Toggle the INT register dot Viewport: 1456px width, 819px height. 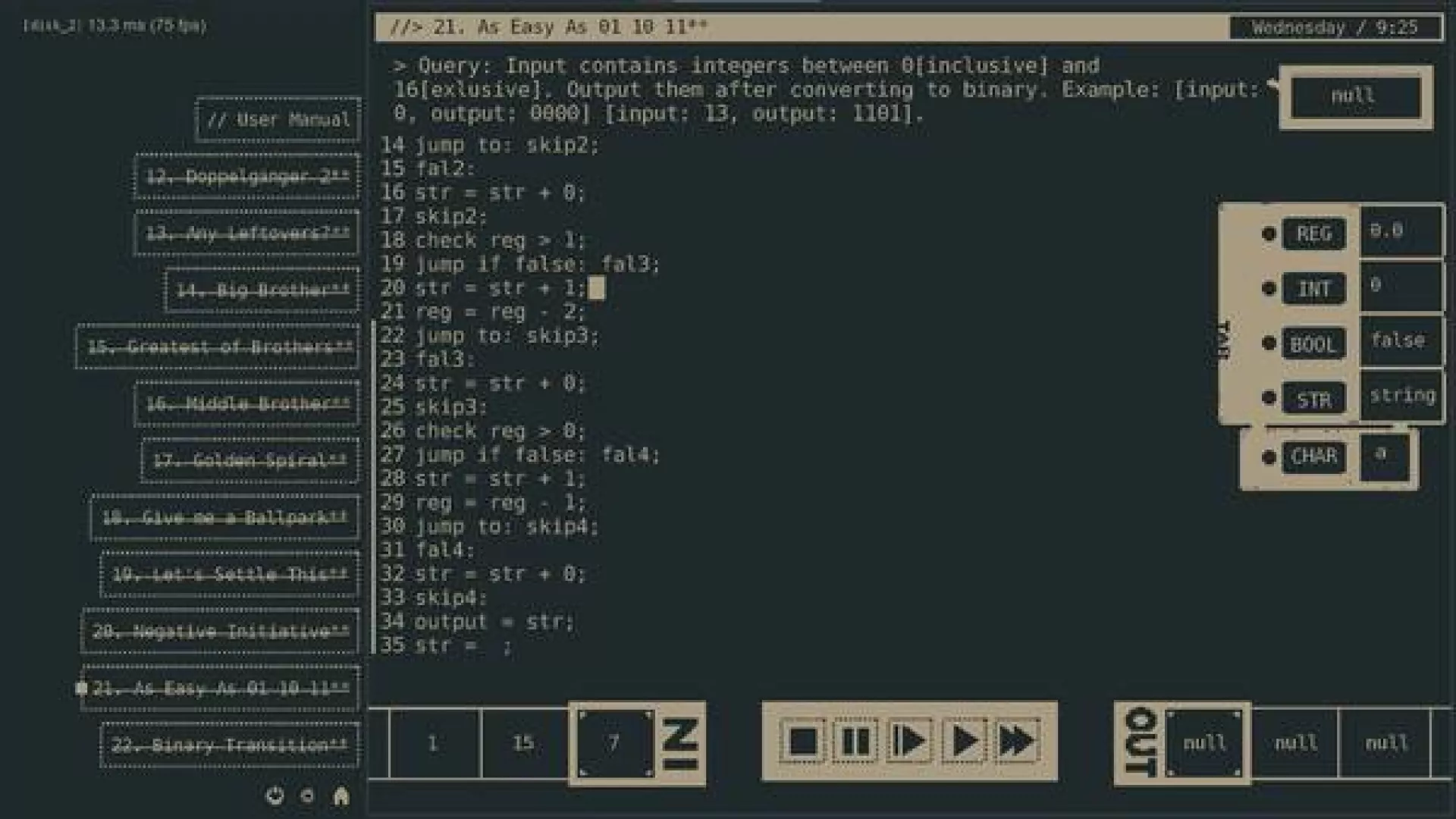point(1268,288)
